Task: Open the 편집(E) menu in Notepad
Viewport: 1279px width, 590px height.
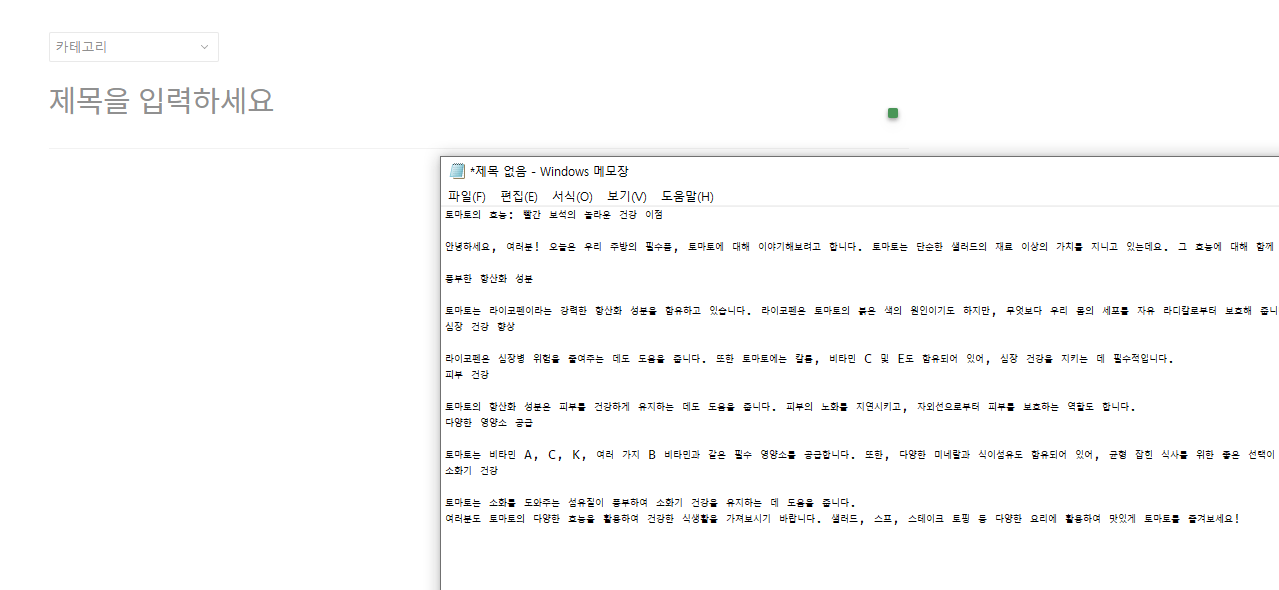Action: tap(518, 196)
